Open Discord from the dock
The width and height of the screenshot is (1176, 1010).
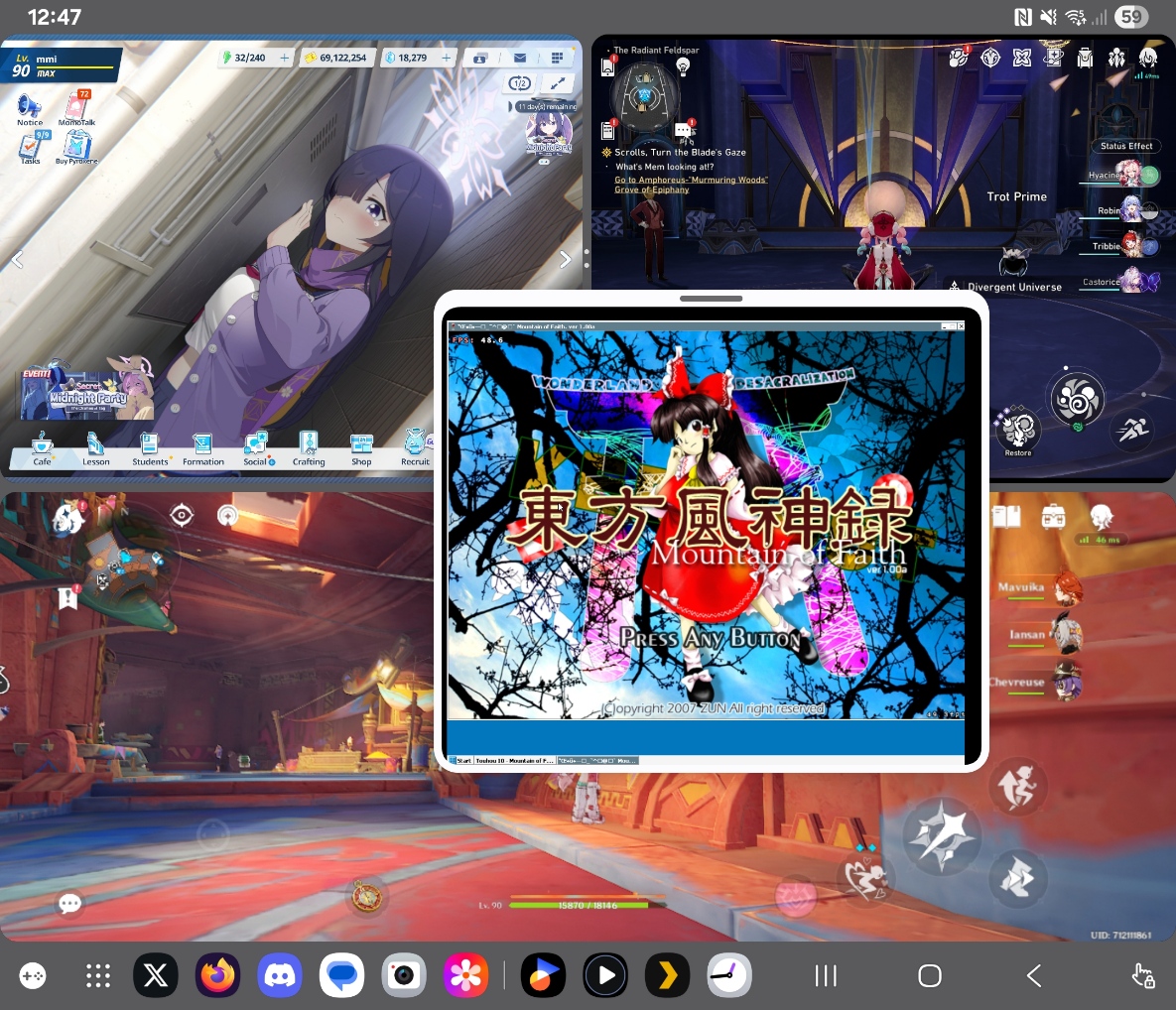click(280, 975)
